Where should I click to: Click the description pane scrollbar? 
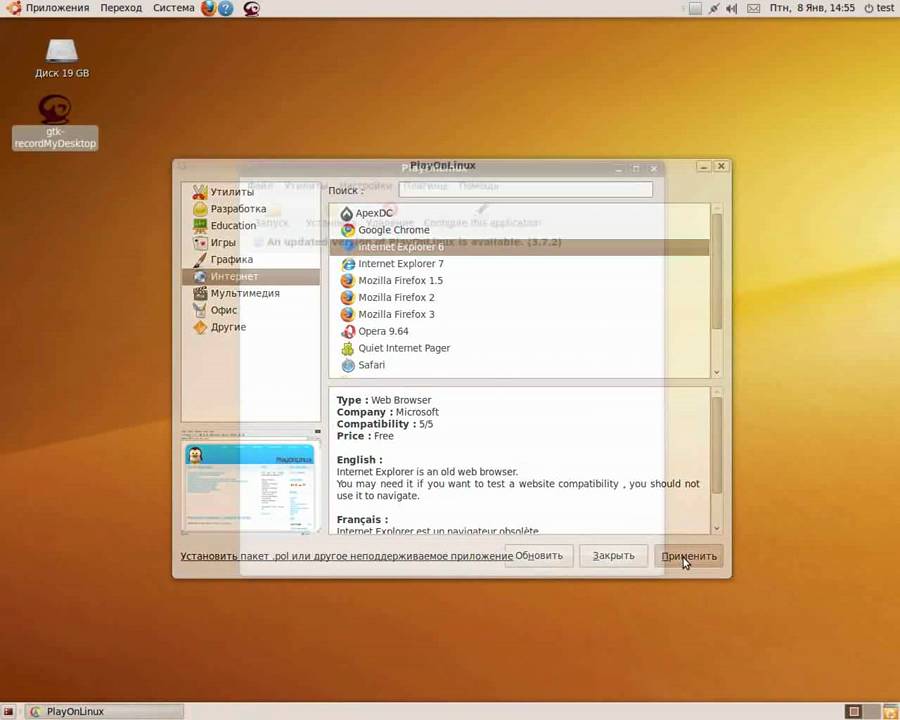tap(717, 444)
